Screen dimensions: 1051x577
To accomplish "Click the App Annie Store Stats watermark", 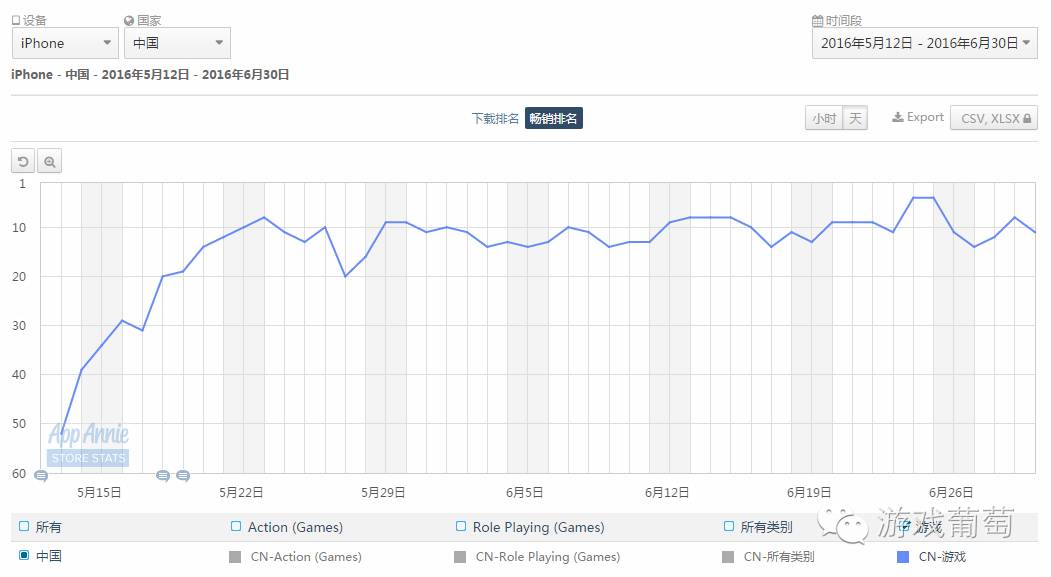I will [88, 445].
